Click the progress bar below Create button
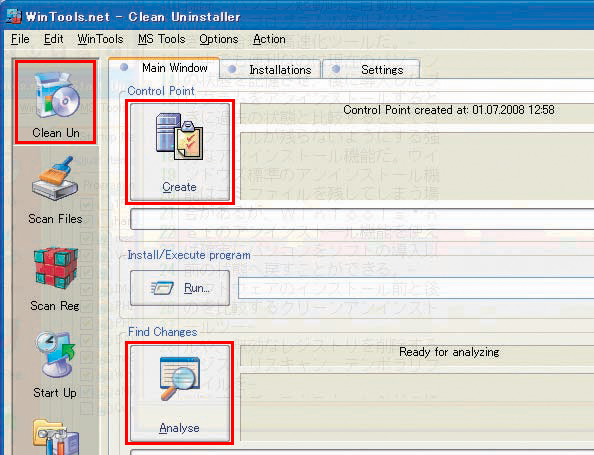 (x=362, y=219)
